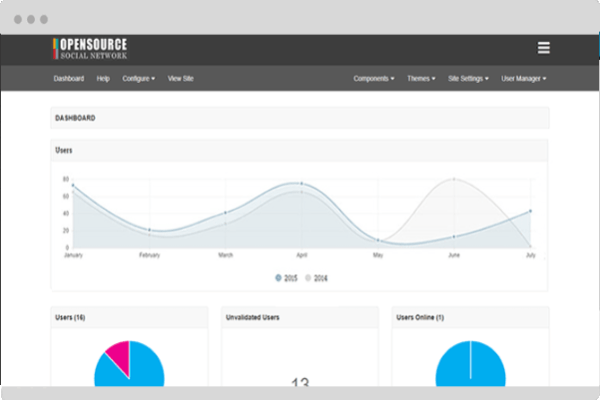Click the unvalidated users count 13
This screenshot has height=400, width=600.
(x=300, y=382)
